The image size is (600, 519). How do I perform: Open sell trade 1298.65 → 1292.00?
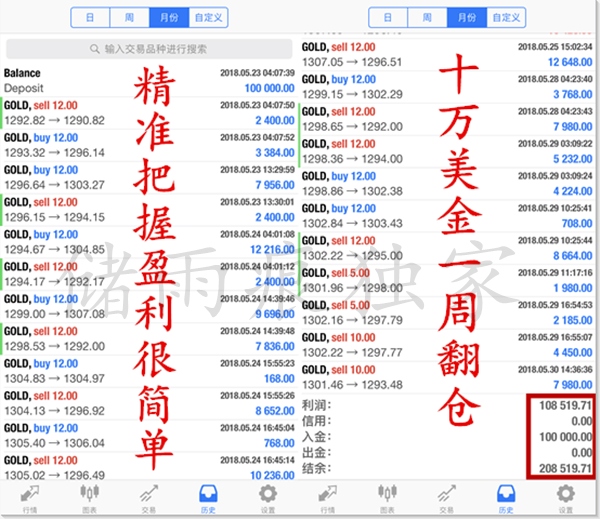447,119
